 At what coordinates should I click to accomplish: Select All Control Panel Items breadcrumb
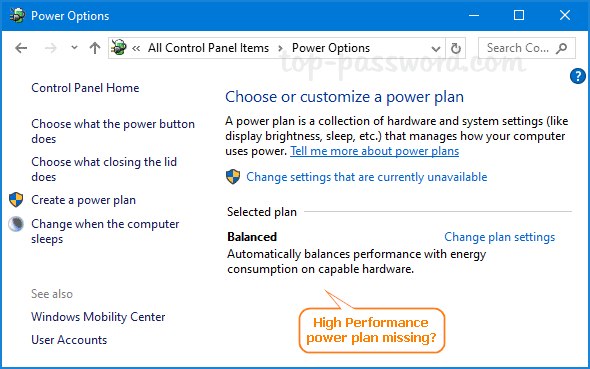pos(208,48)
